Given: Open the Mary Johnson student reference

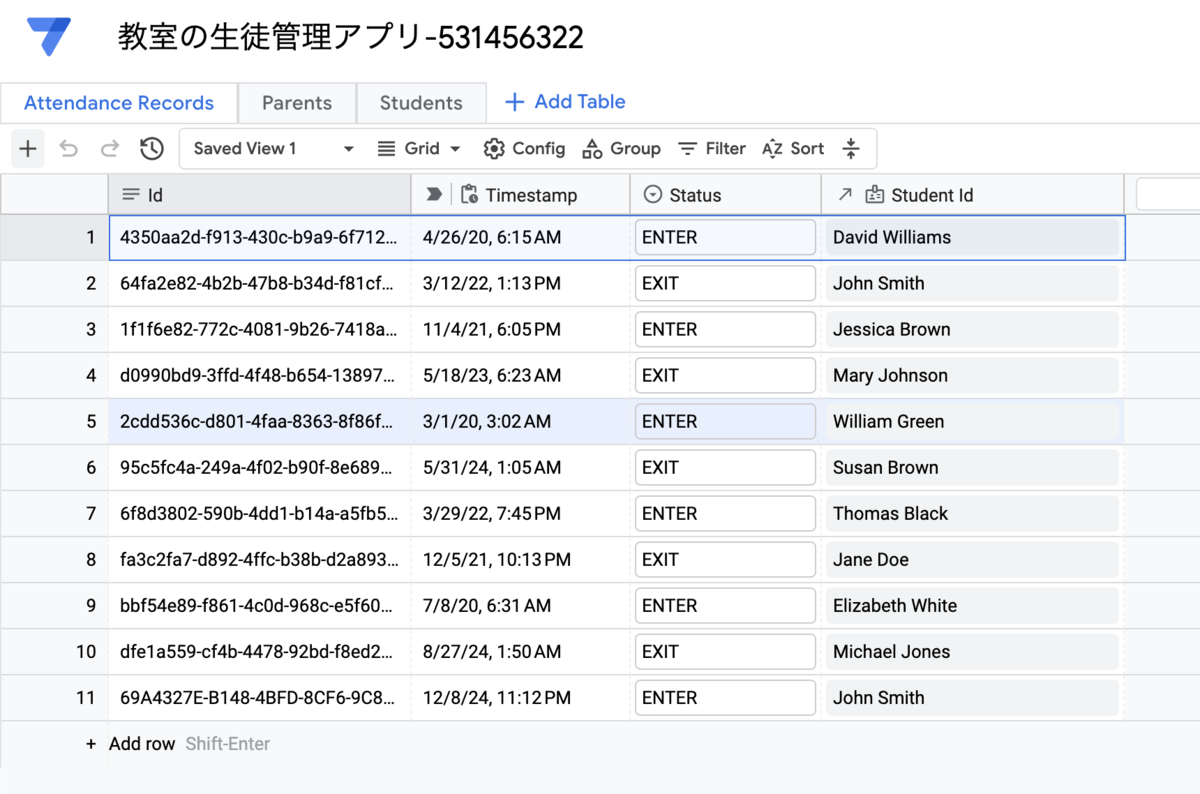Looking at the screenshot, I should point(971,376).
